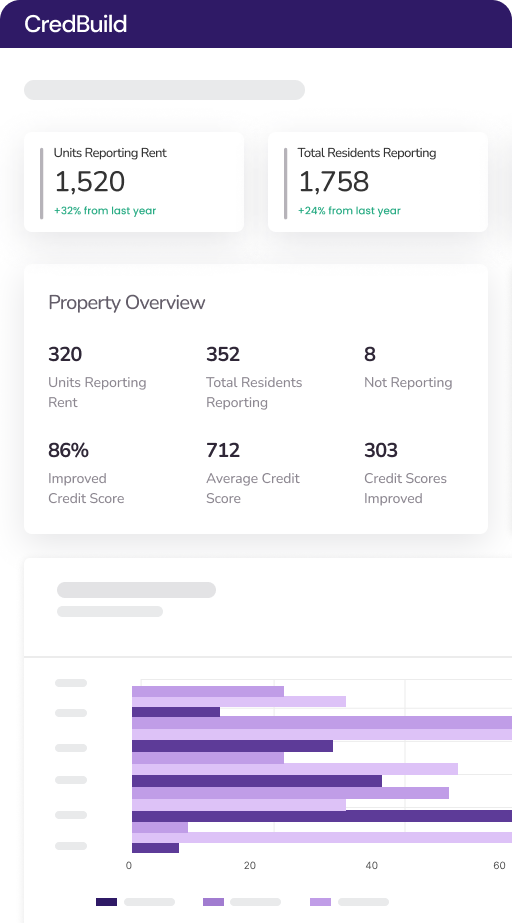Click the 40 axis label on chart
The width and height of the screenshot is (512, 923).
[371, 866]
